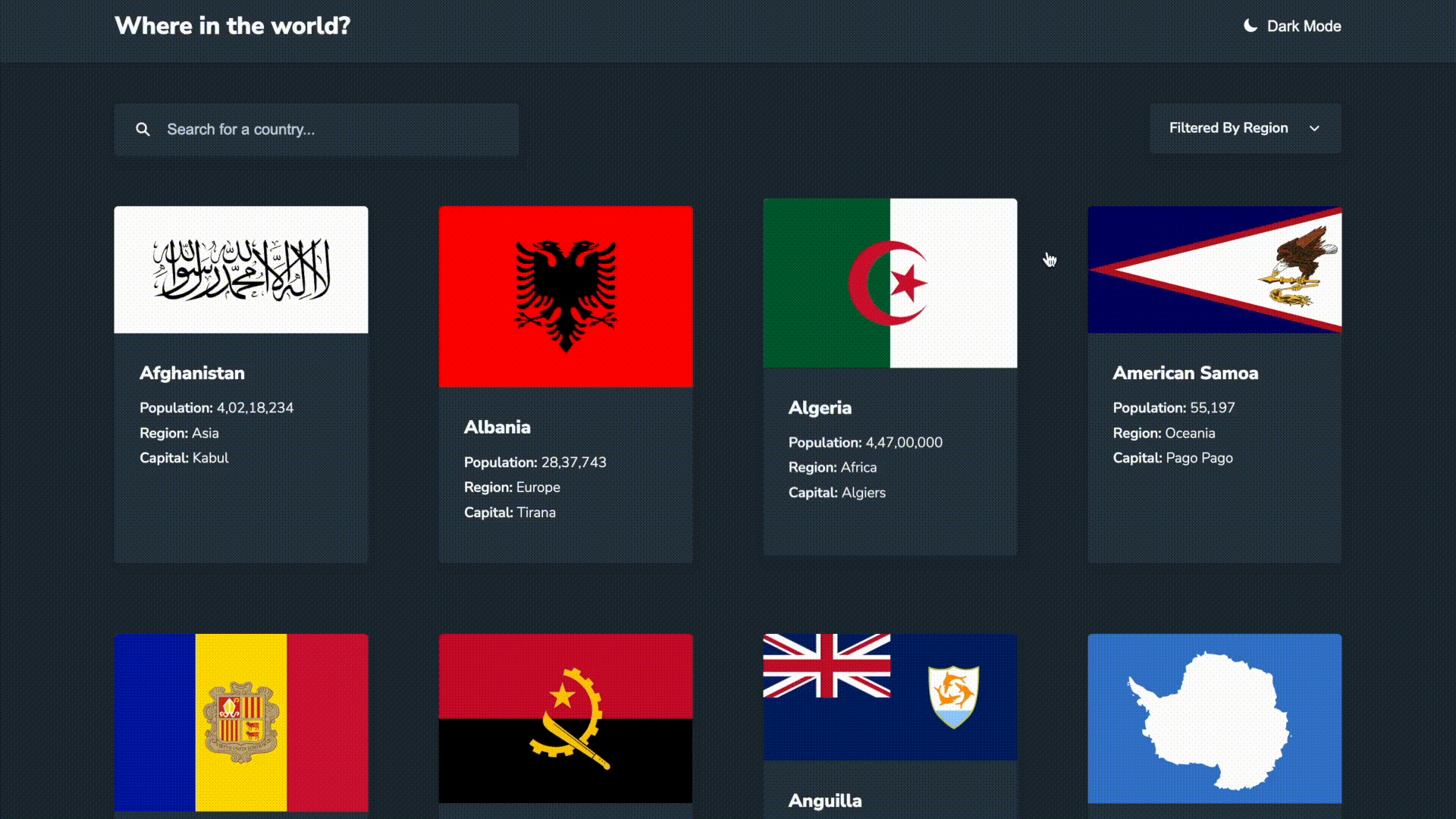Viewport: 1456px width, 819px height.
Task: Click the magnifying glass search icon
Action: (x=143, y=130)
